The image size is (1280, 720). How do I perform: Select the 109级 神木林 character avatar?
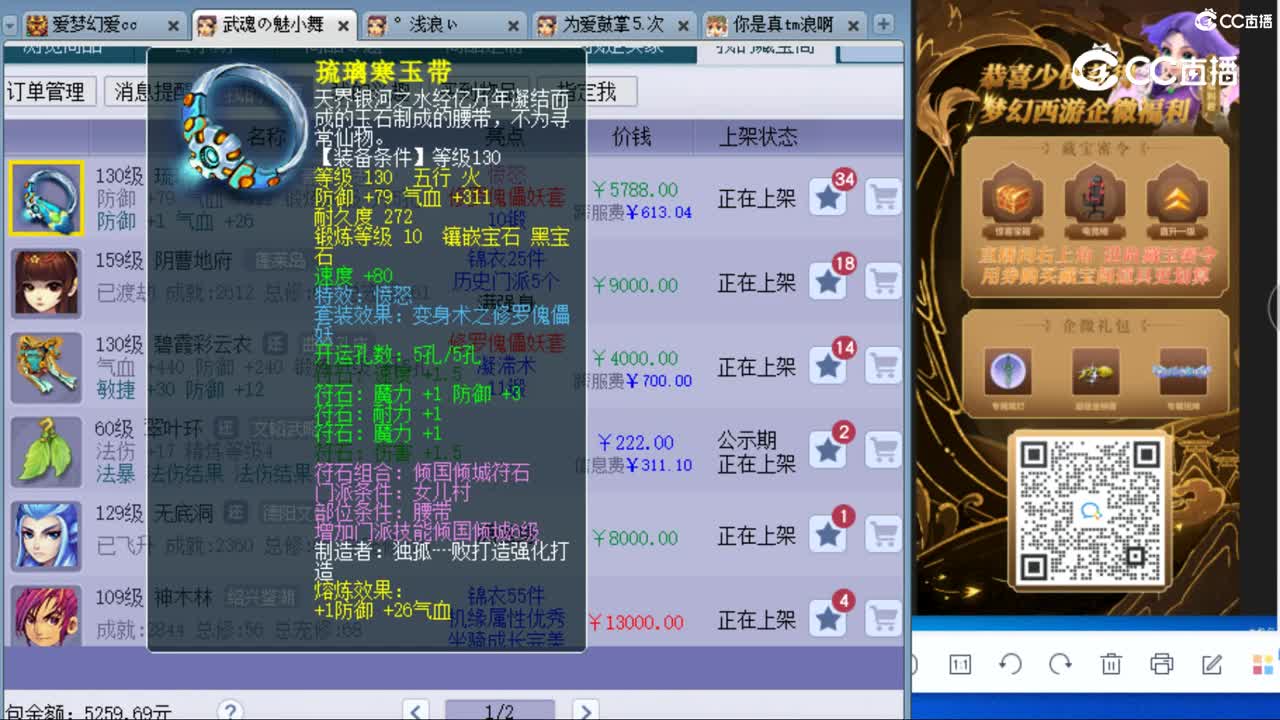46,616
